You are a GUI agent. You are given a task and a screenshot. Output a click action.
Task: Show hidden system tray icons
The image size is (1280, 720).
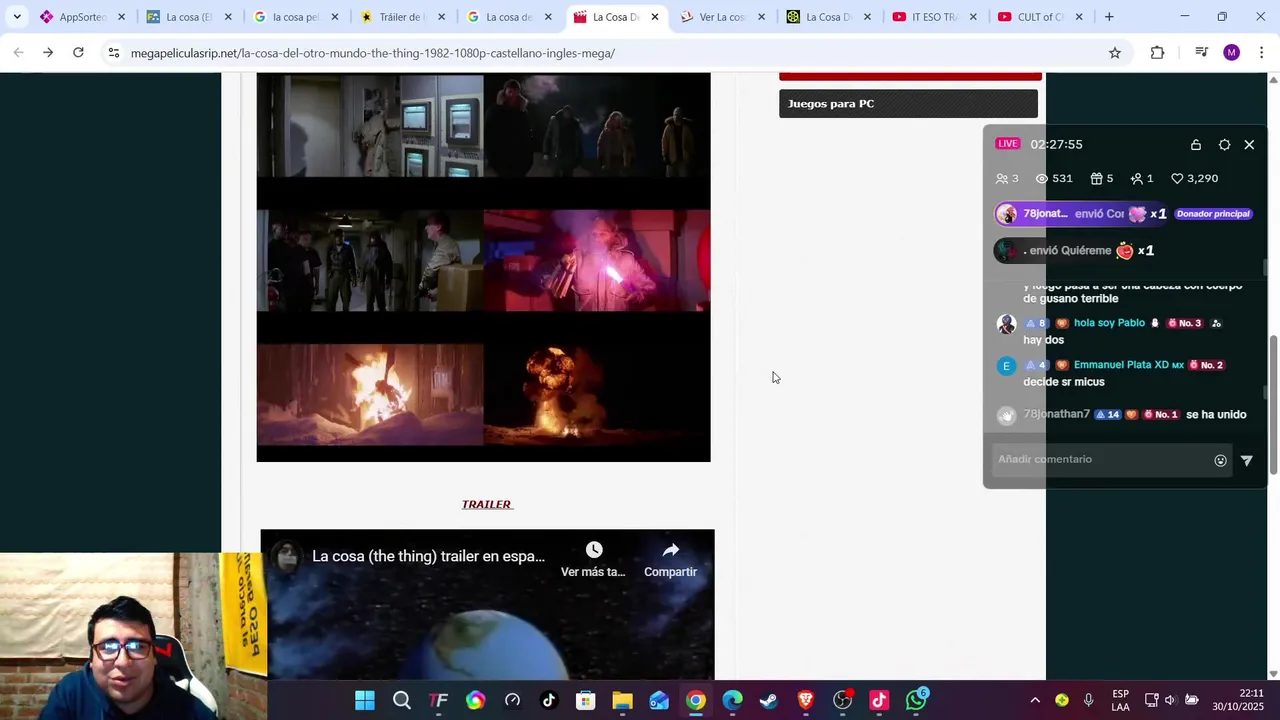click(1035, 700)
